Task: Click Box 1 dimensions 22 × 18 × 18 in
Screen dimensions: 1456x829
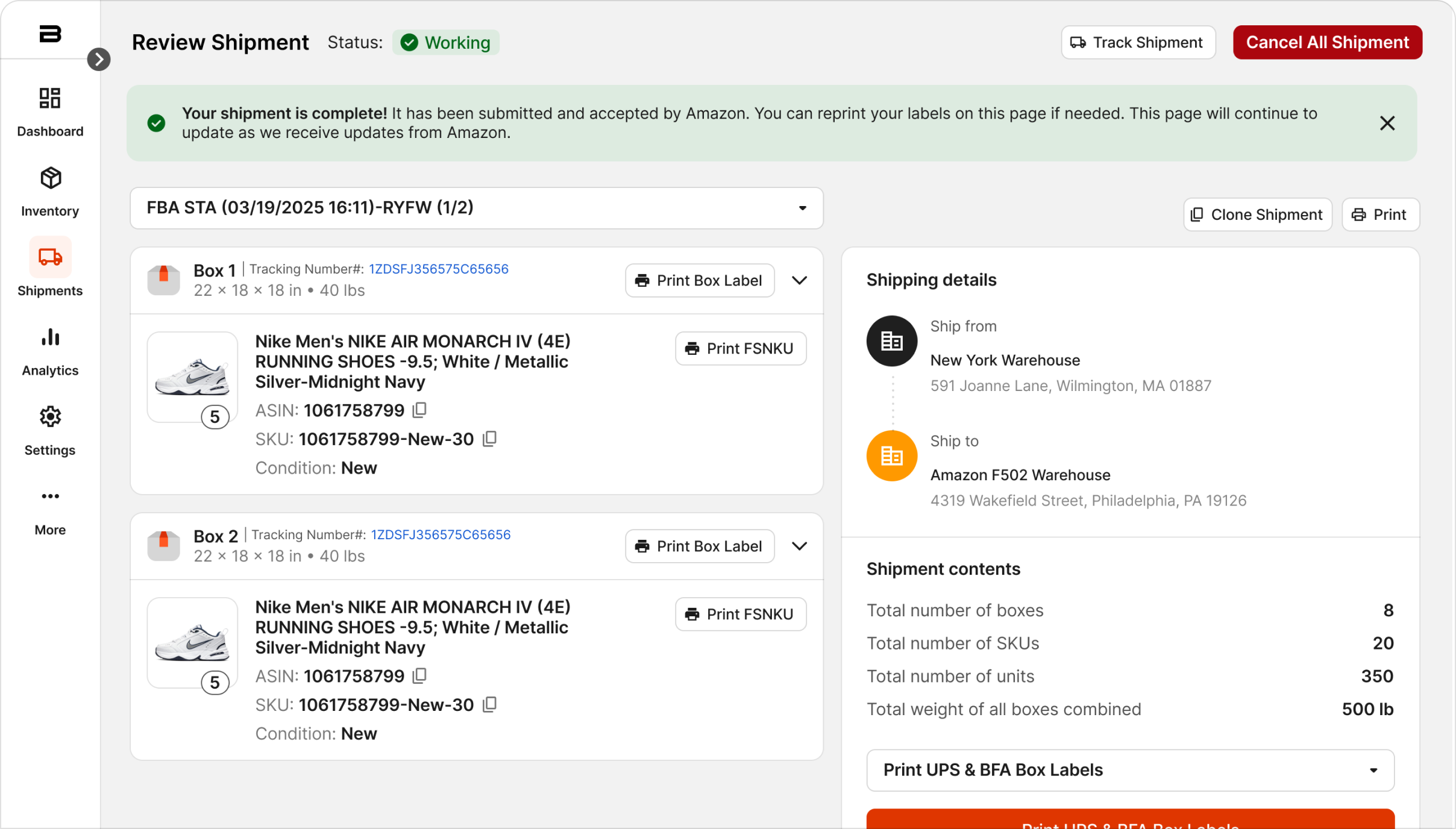Action: (x=248, y=290)
